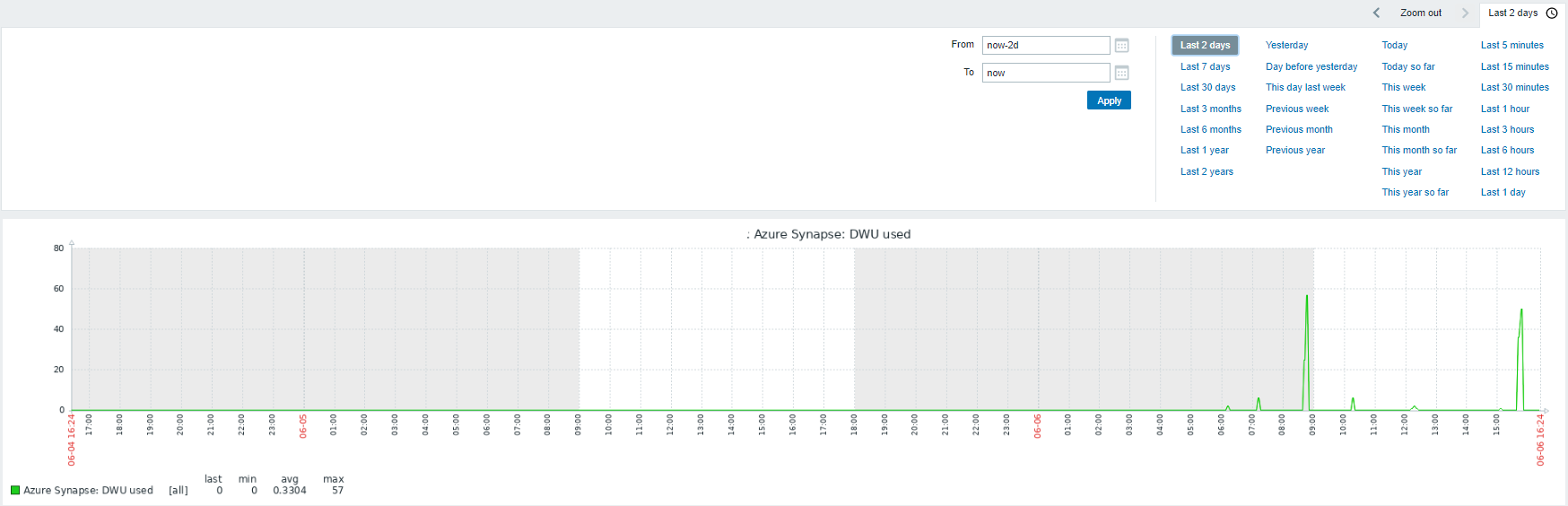Open the To date calendar picker
The image size is (1568, 506).
click(1121, 74)
